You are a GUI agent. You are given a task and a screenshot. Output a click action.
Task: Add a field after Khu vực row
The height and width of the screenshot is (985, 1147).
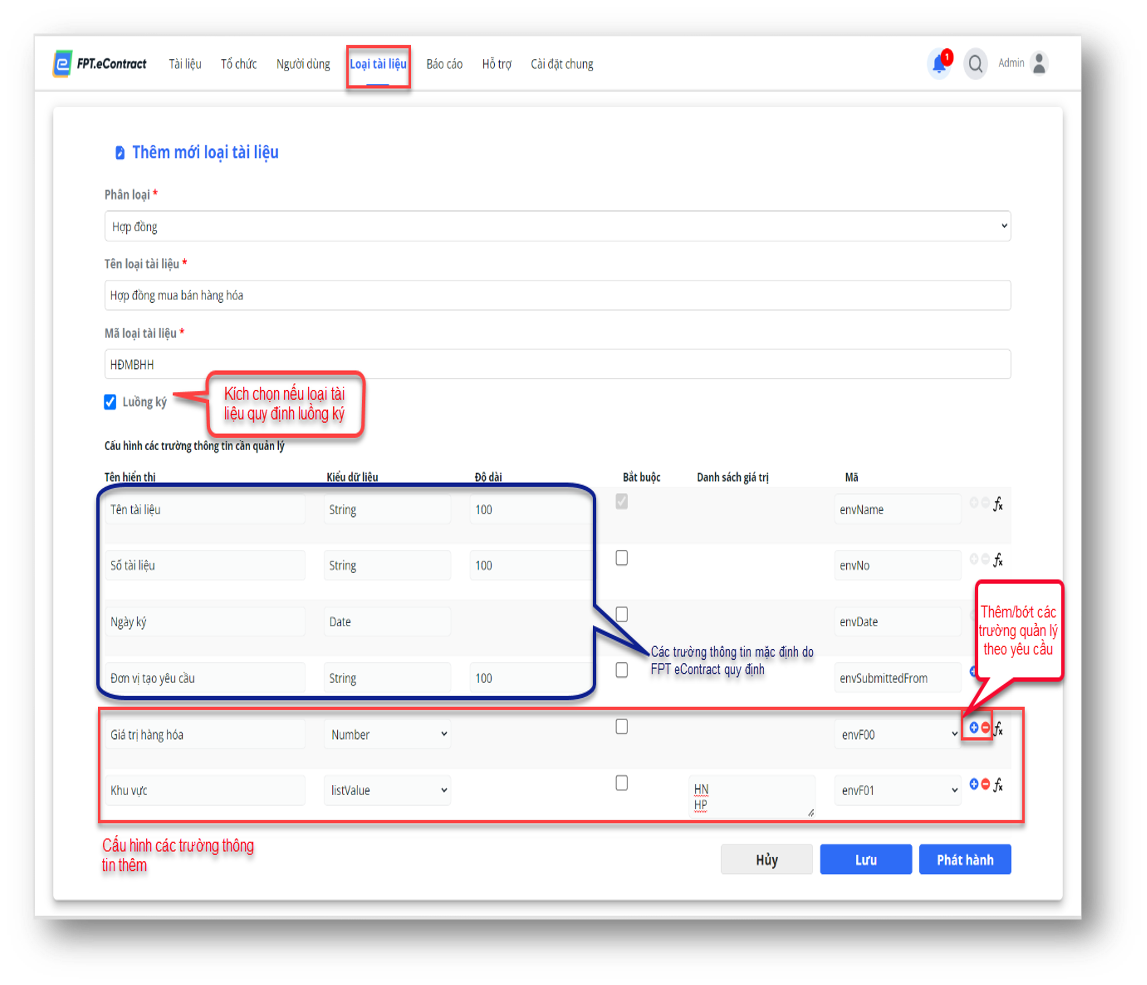(974, 784)
